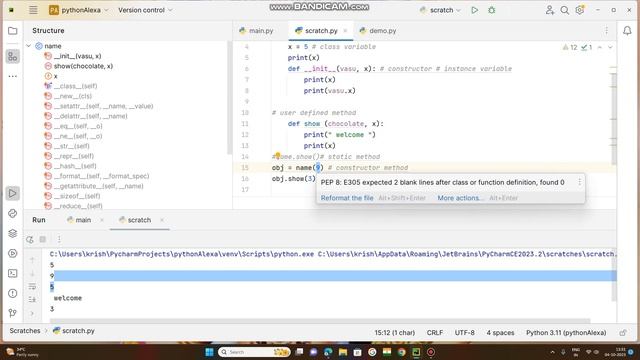Open 4 spaces indent selector

click(x=500, y=333)
